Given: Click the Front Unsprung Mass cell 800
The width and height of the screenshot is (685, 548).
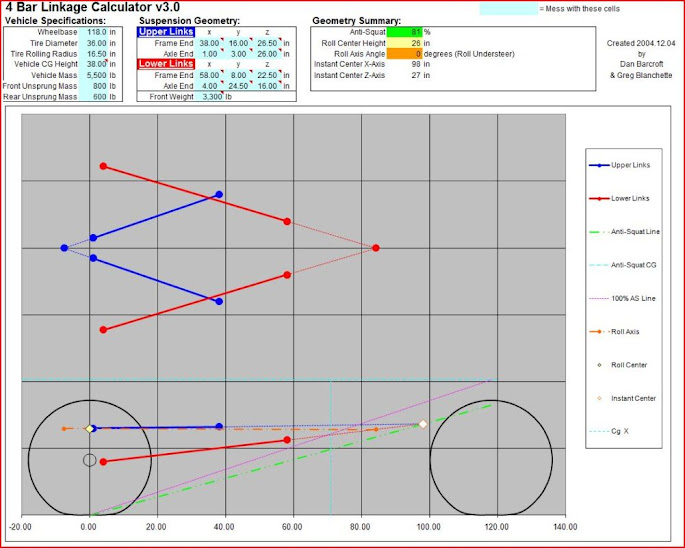Looking at the screenshot, I should [x=94, y=86].
